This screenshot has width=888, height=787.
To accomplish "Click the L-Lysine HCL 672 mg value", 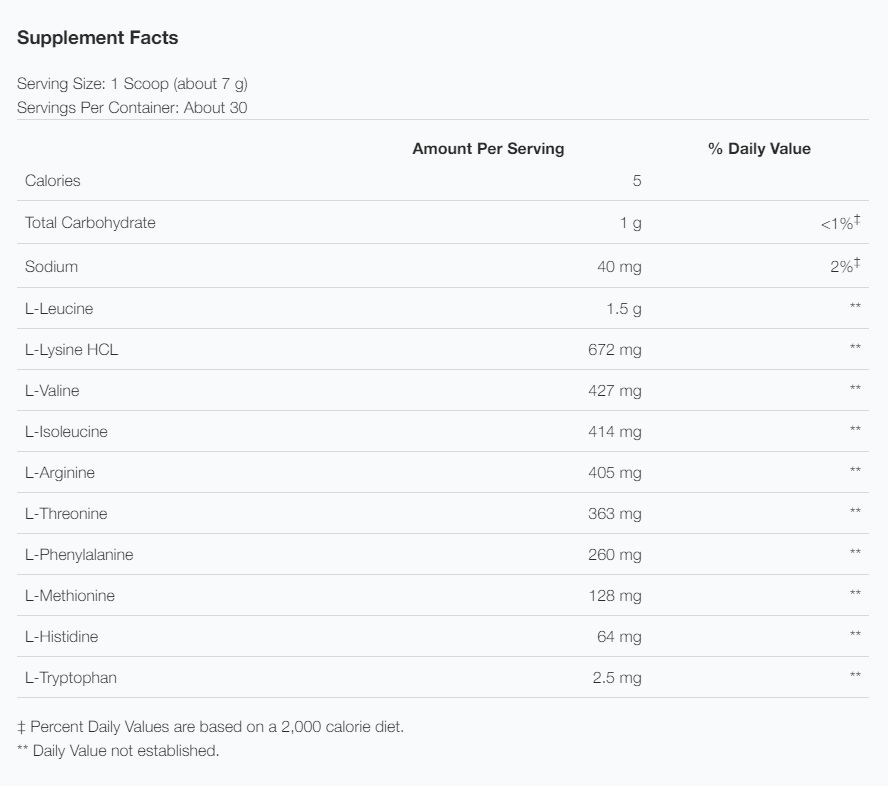I will point(614,350).
